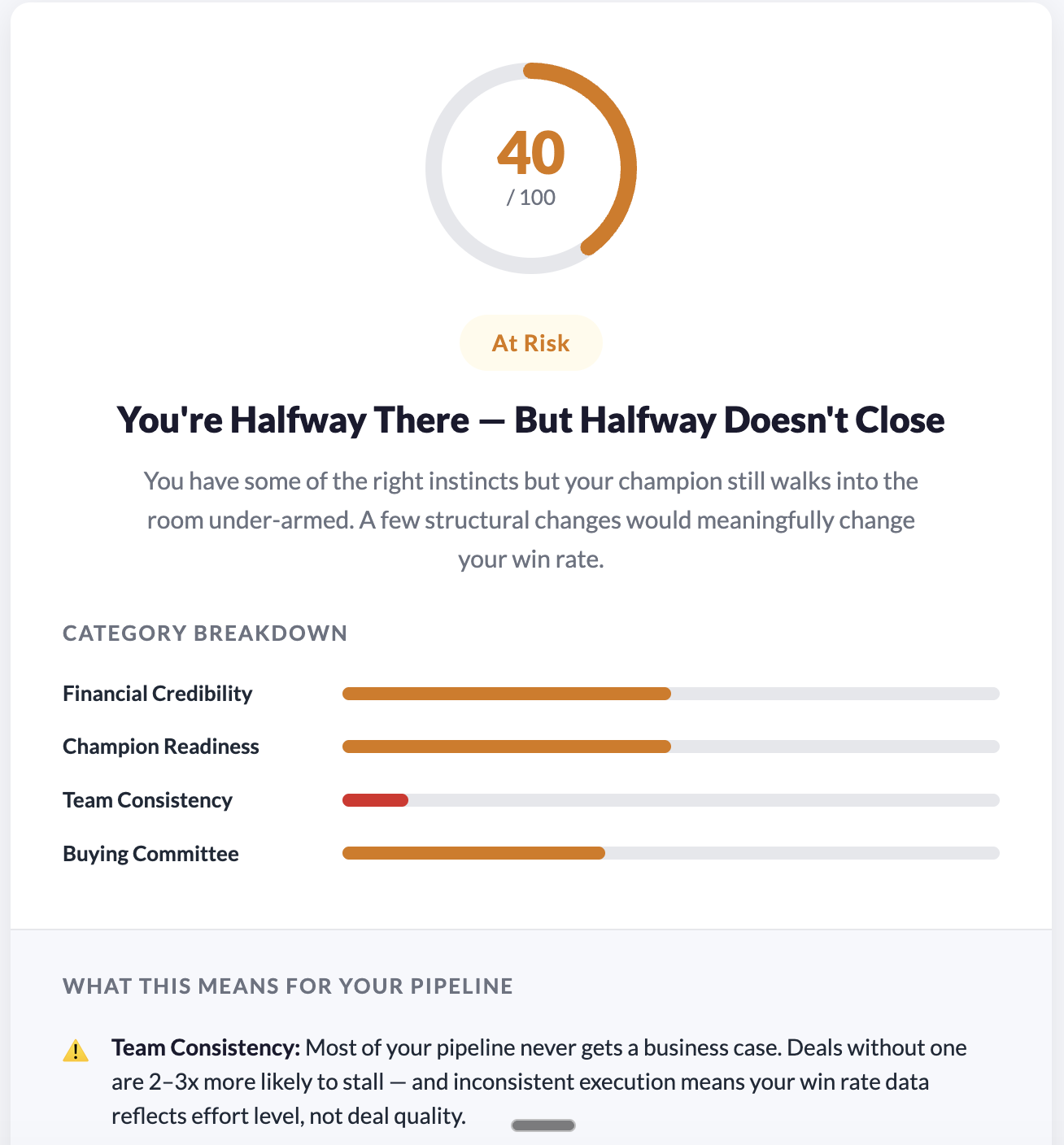Click the yellow warning triangle icon
Image resolution: width=1064 pixels, height=1145 pixels.
coord(76,1051)
